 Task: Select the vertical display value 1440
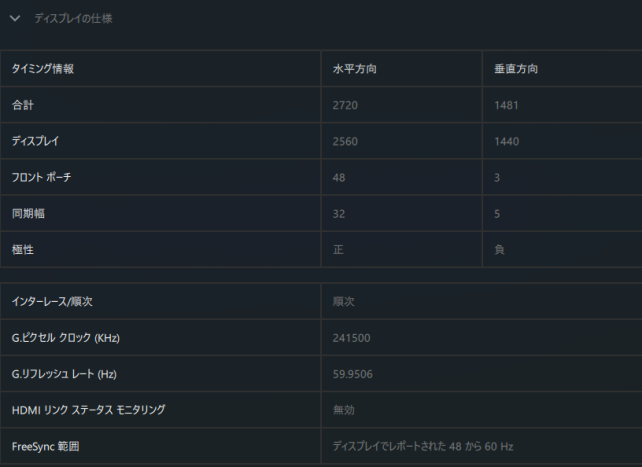(506, 141)
